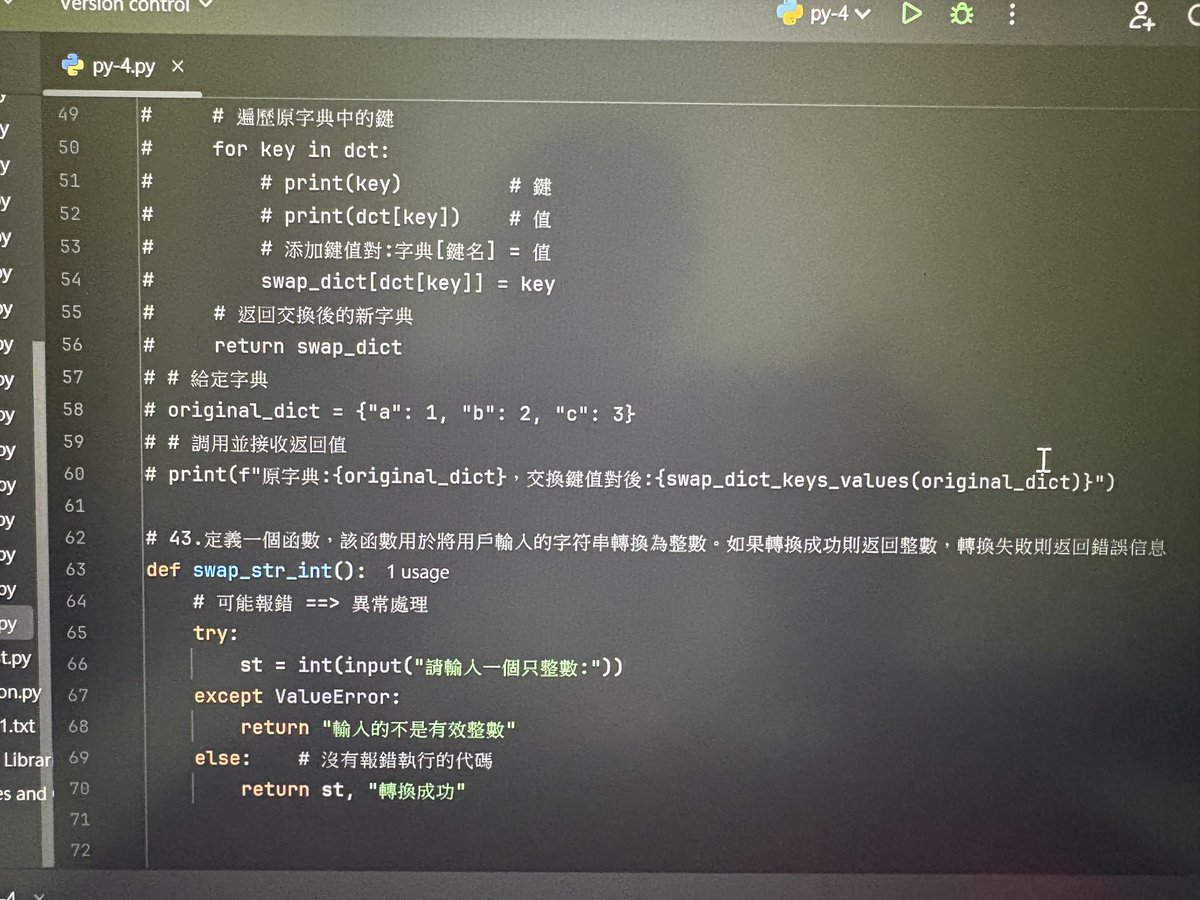Open more run options via the three-dots icon

[1011, 13]
